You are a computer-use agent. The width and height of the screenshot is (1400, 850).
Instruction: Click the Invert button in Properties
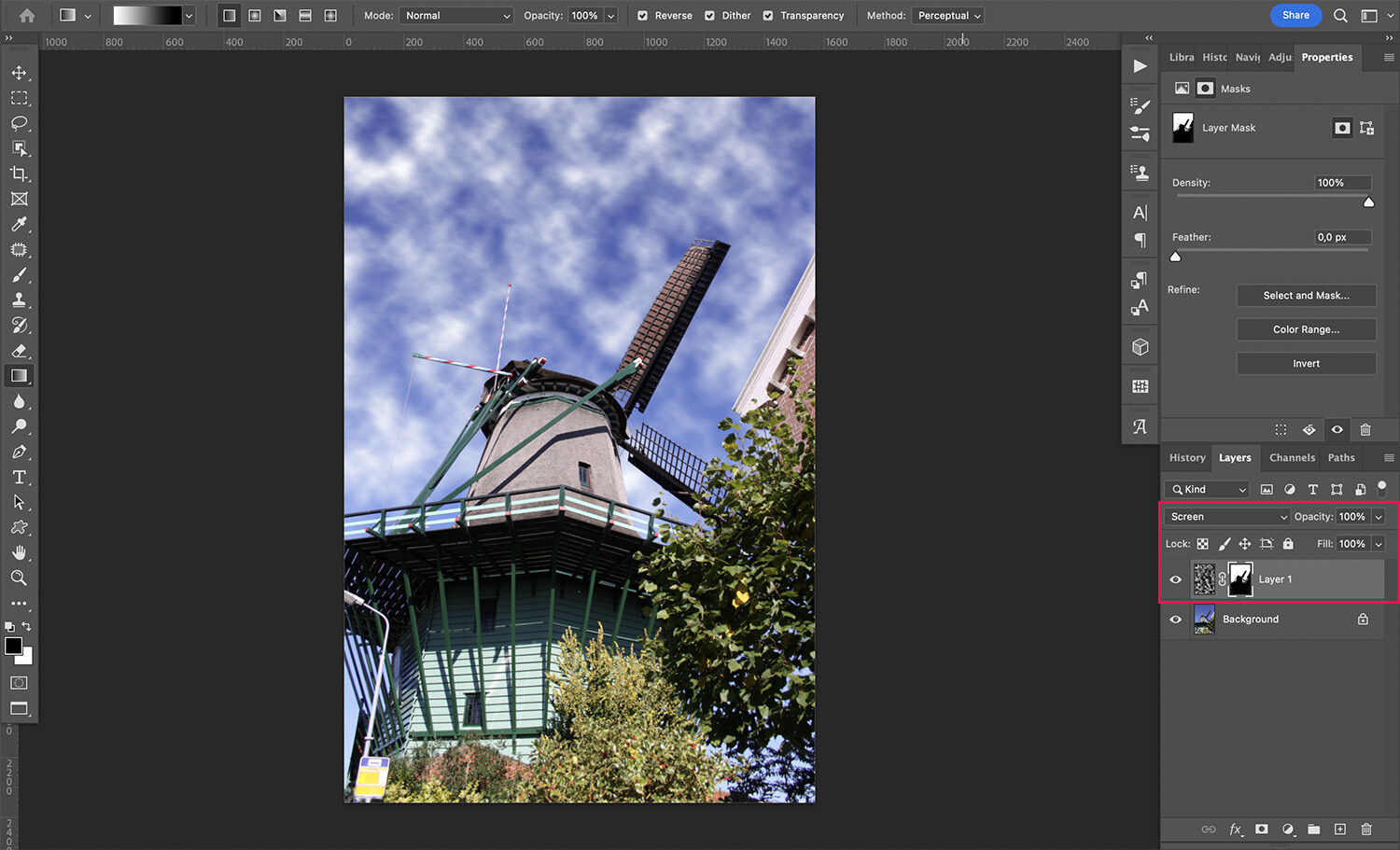tap(1306, 363)
